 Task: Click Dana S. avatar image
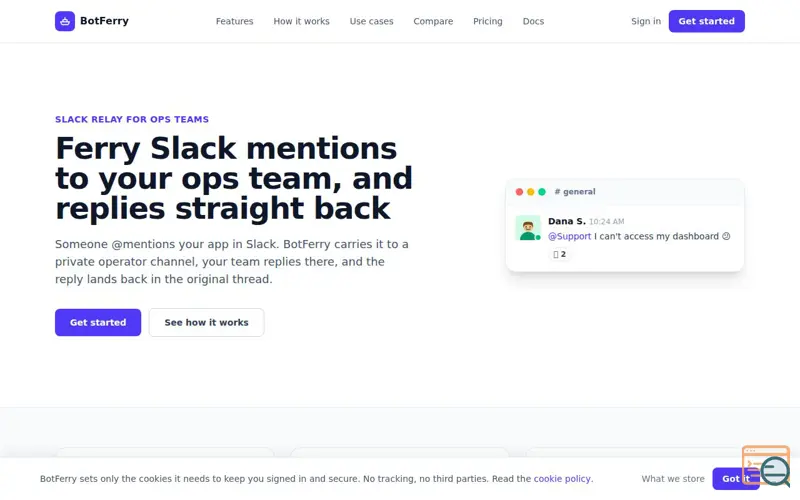[x=528, y=228]
